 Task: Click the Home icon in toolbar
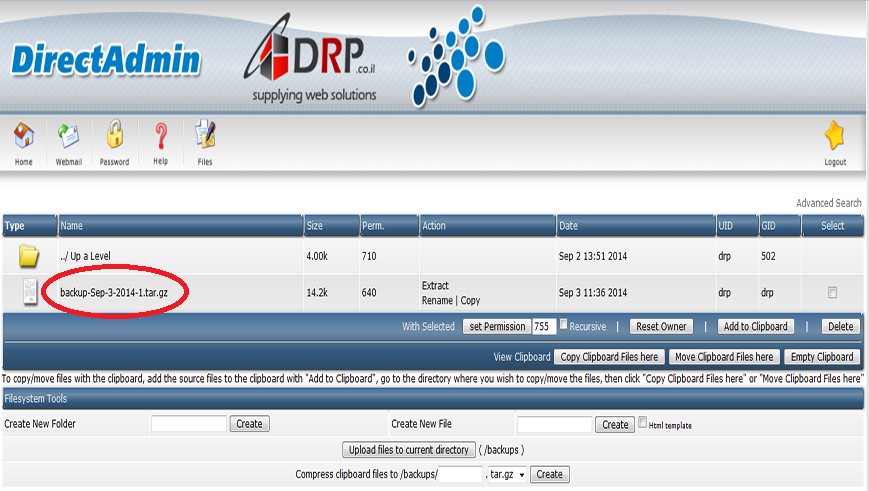click(23, 135)
